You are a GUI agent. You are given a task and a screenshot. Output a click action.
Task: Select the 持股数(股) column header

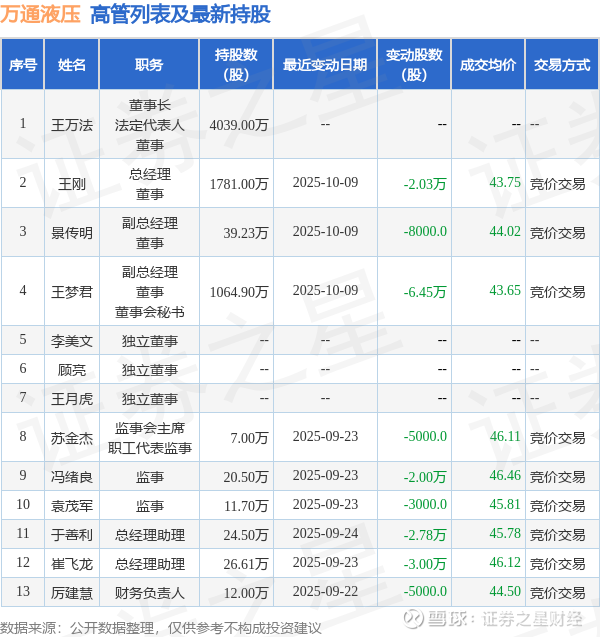[236, 65]
